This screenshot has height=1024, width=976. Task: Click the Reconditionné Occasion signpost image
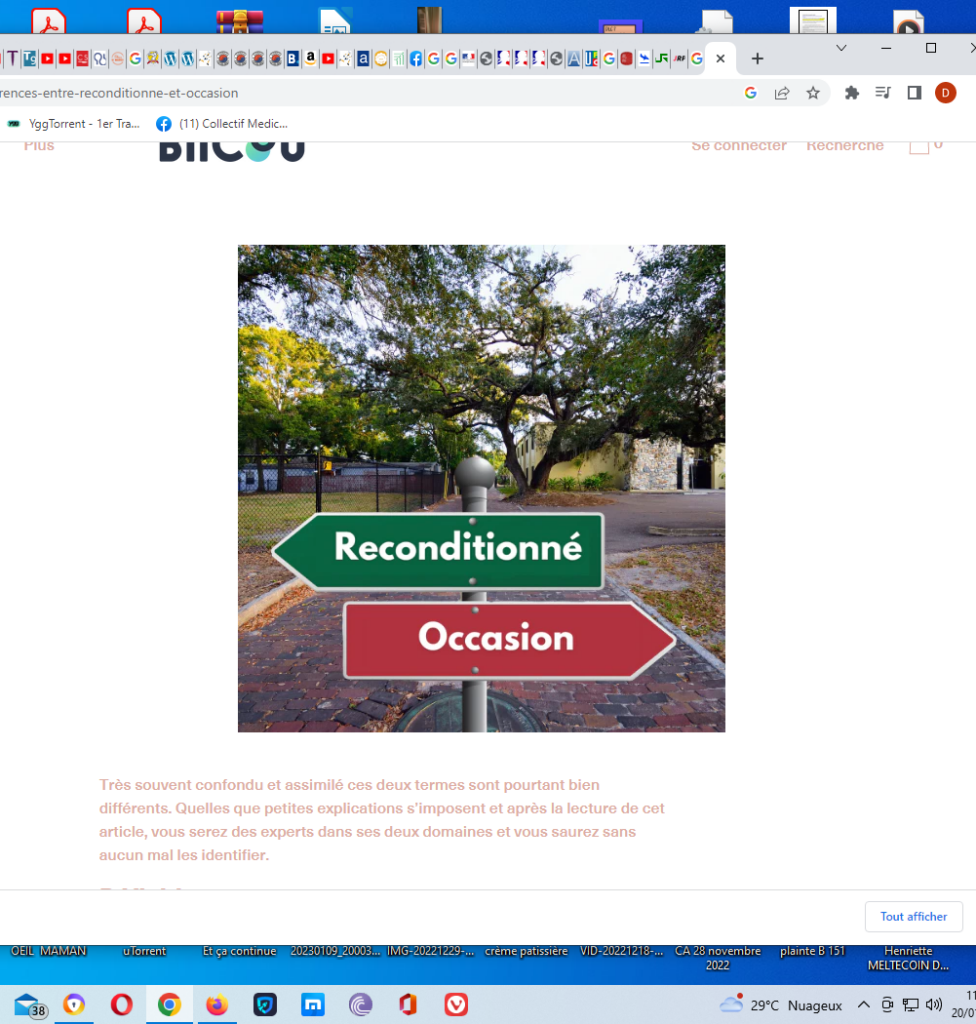click(x=481, y=488)
